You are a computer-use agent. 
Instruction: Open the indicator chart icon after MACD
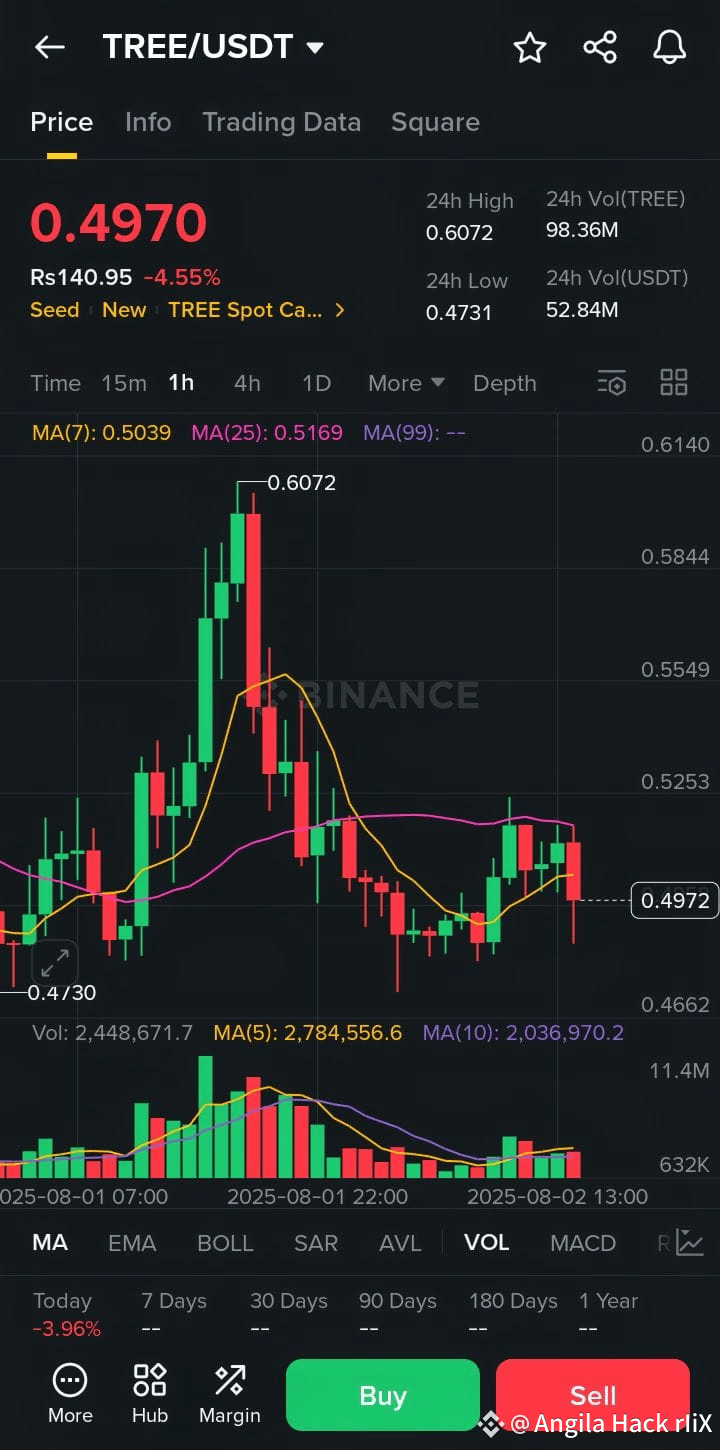(x=690, y=1242)
